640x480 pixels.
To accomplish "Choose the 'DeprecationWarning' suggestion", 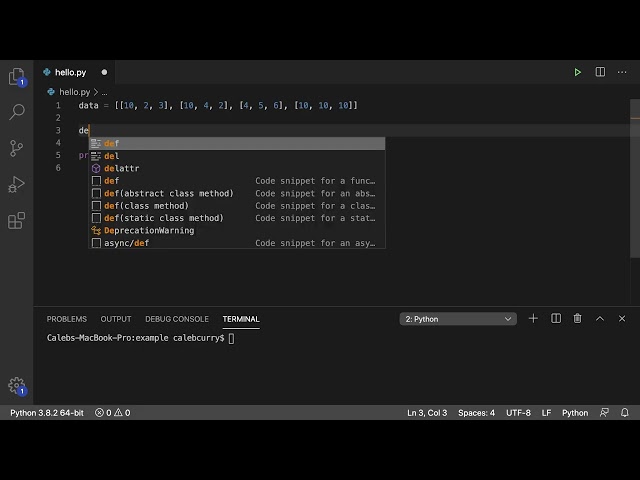I will (x=237, y=231).
